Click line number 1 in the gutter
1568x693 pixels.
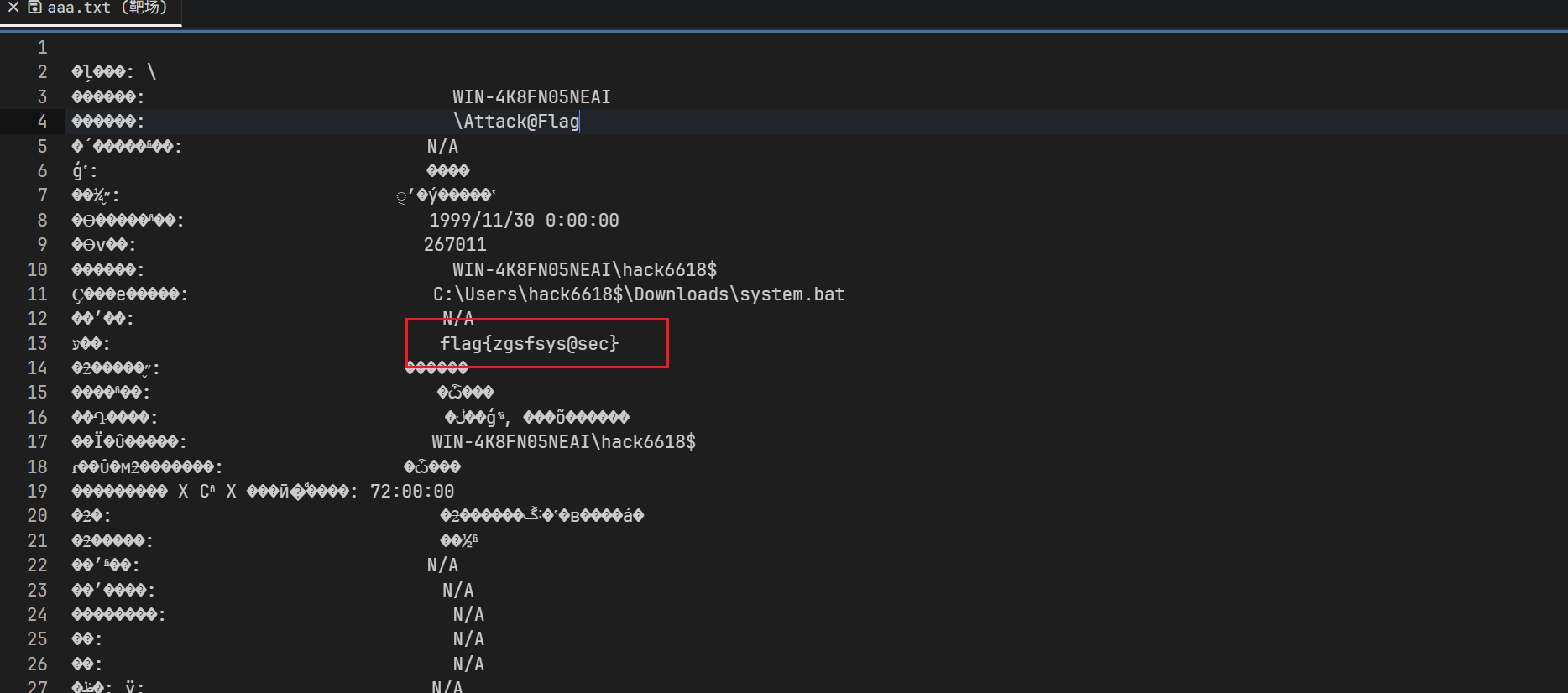[42, 48]
